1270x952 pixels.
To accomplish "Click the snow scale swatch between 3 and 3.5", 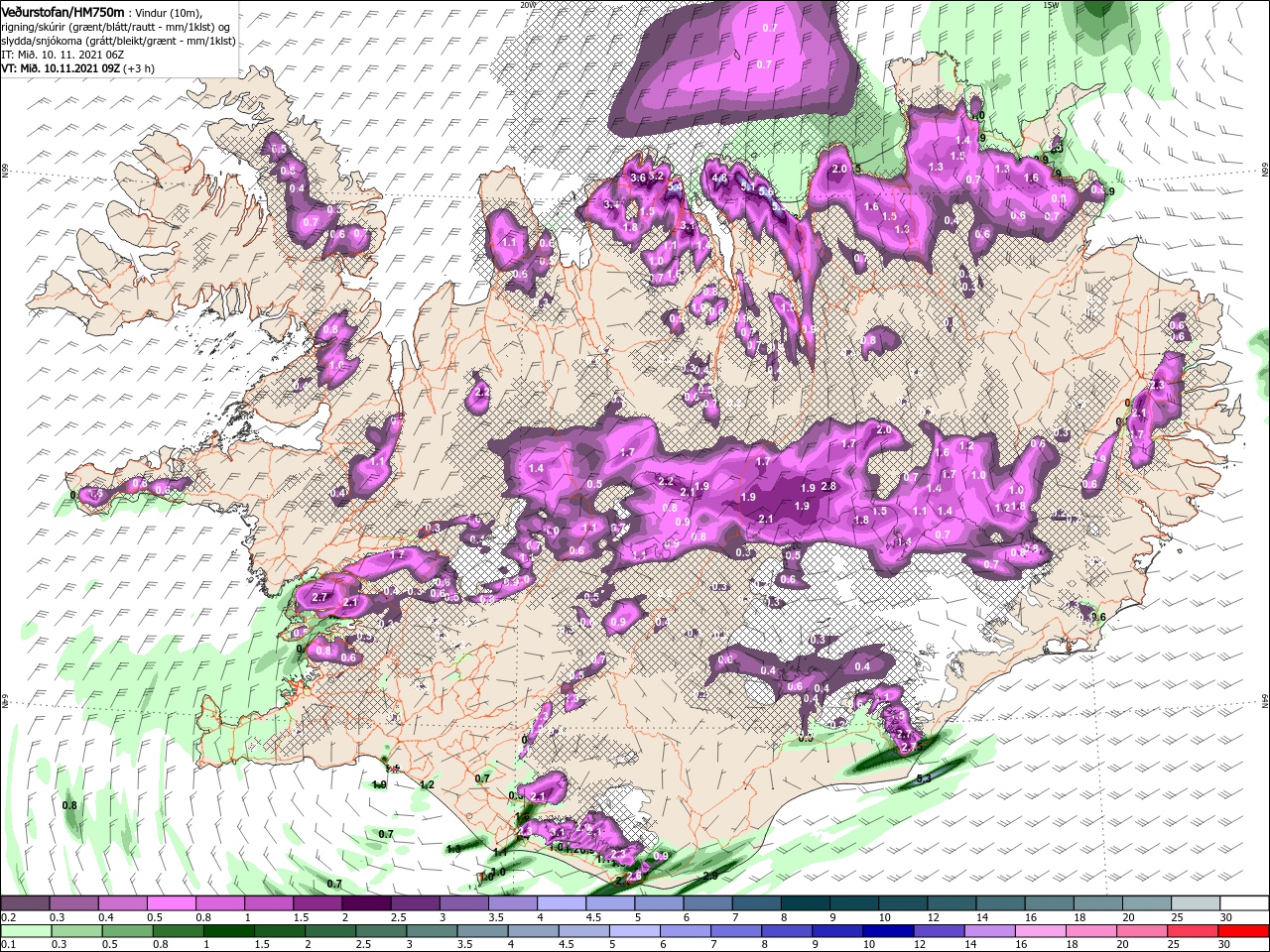I will click(x=463, y=903).
